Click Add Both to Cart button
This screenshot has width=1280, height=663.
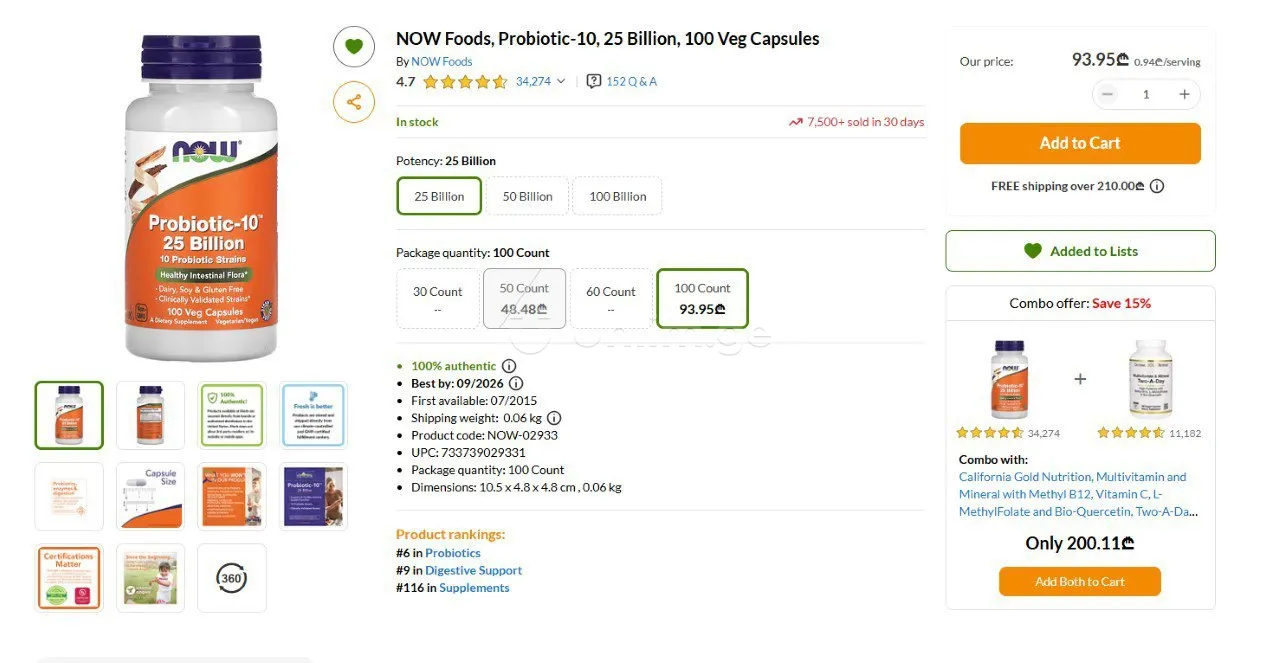pos(1079,581)
